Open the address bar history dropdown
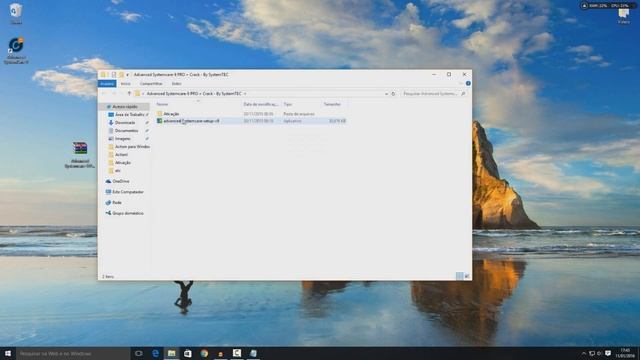640x360 pixels. (386, 94)
